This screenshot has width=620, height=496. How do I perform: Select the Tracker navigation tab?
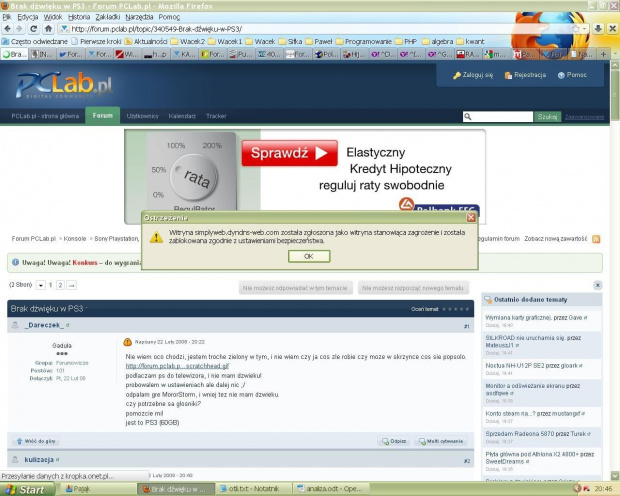coord(216,116)
